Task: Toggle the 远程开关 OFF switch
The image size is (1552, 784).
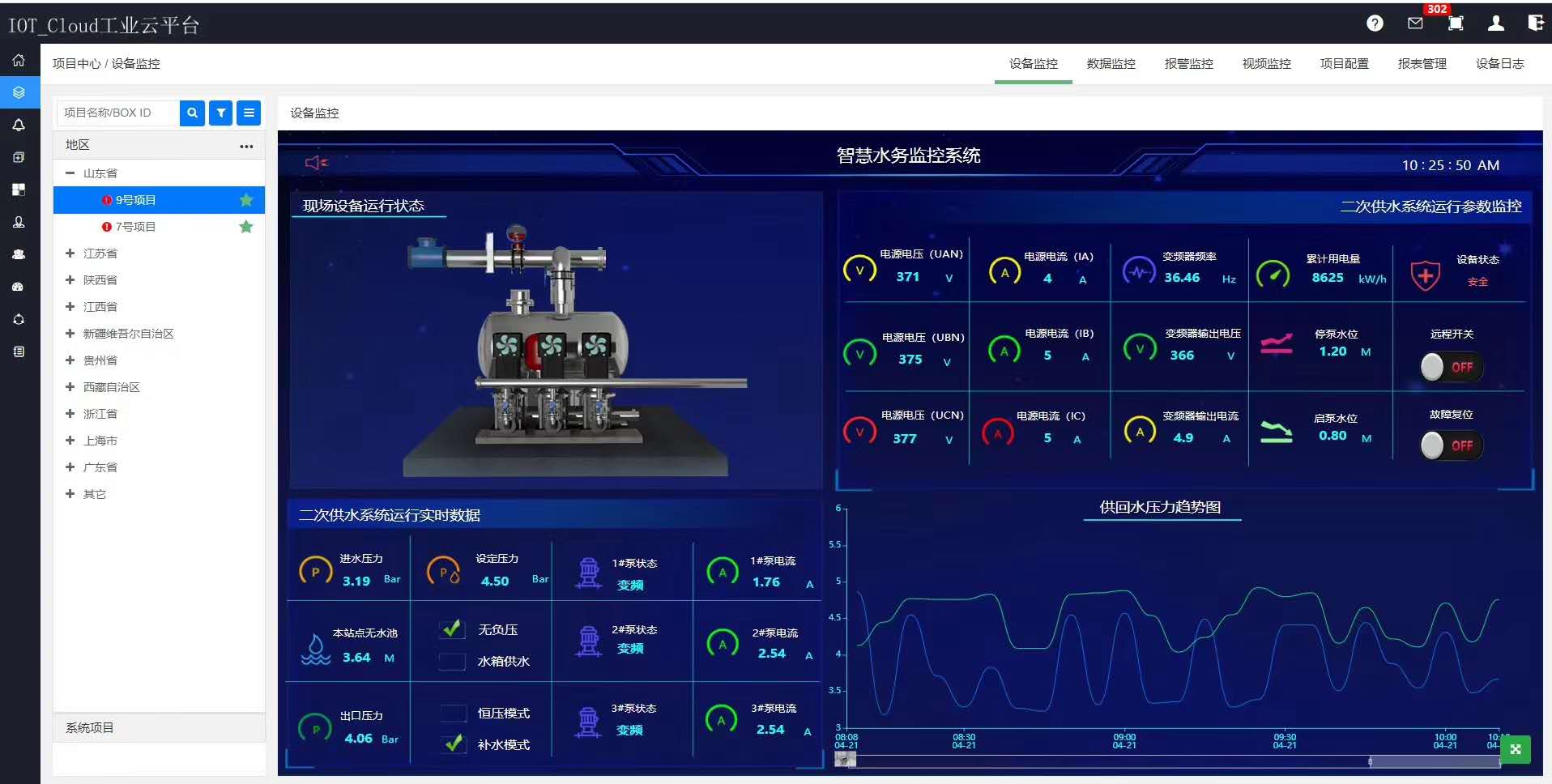Action: tap(1450, 367)
